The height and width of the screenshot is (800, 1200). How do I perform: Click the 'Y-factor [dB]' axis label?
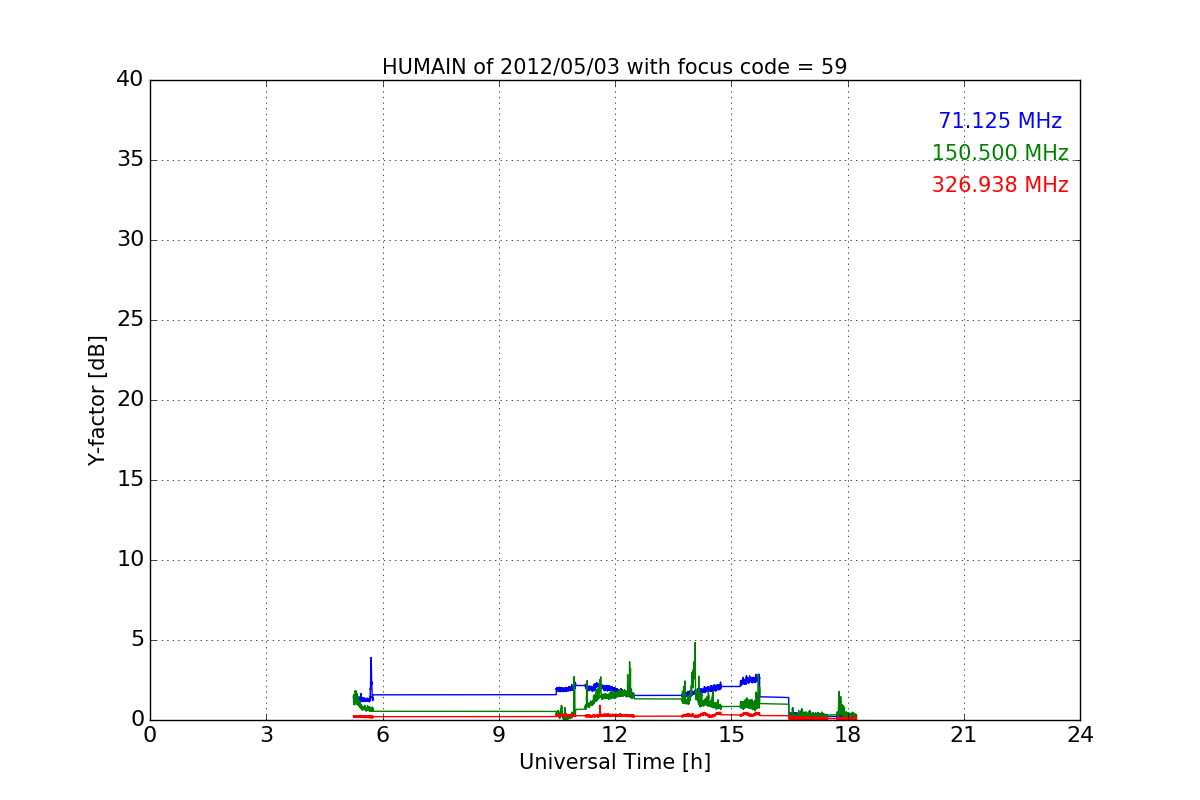point(97,400)
